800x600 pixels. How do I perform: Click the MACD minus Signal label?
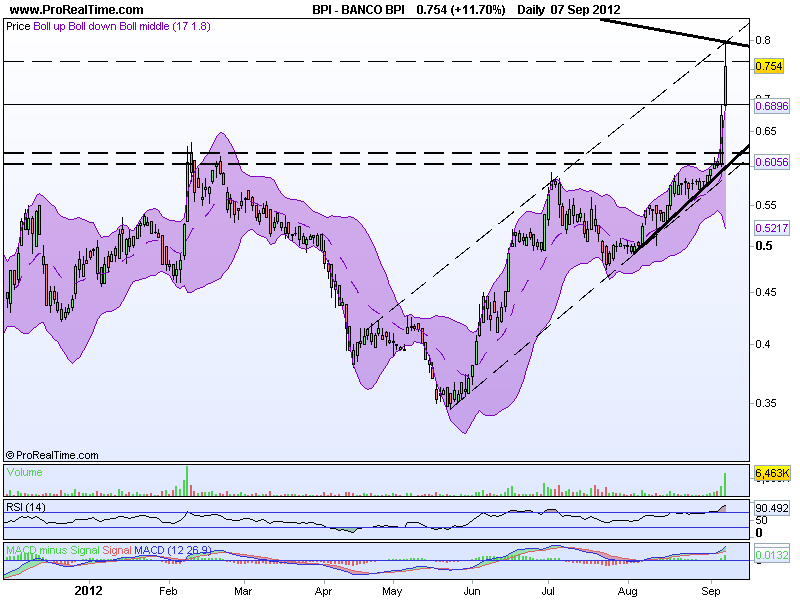click(x=53, y=551)
